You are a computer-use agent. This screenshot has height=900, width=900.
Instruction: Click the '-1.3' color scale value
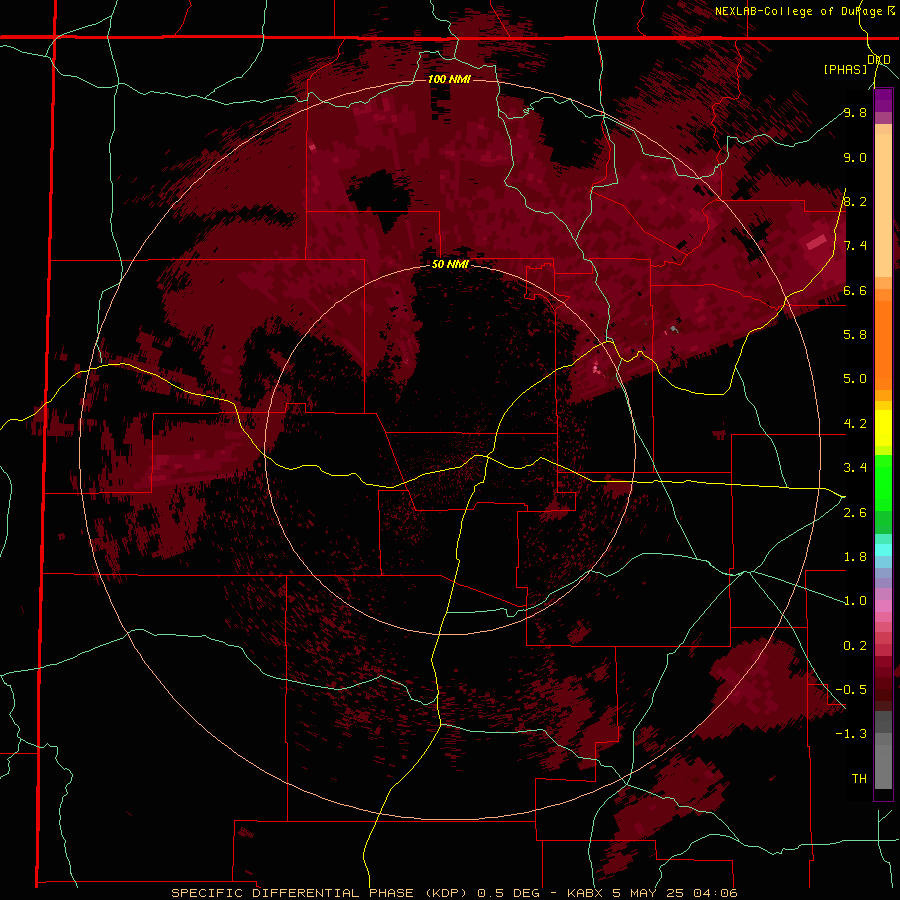[852, 734]
